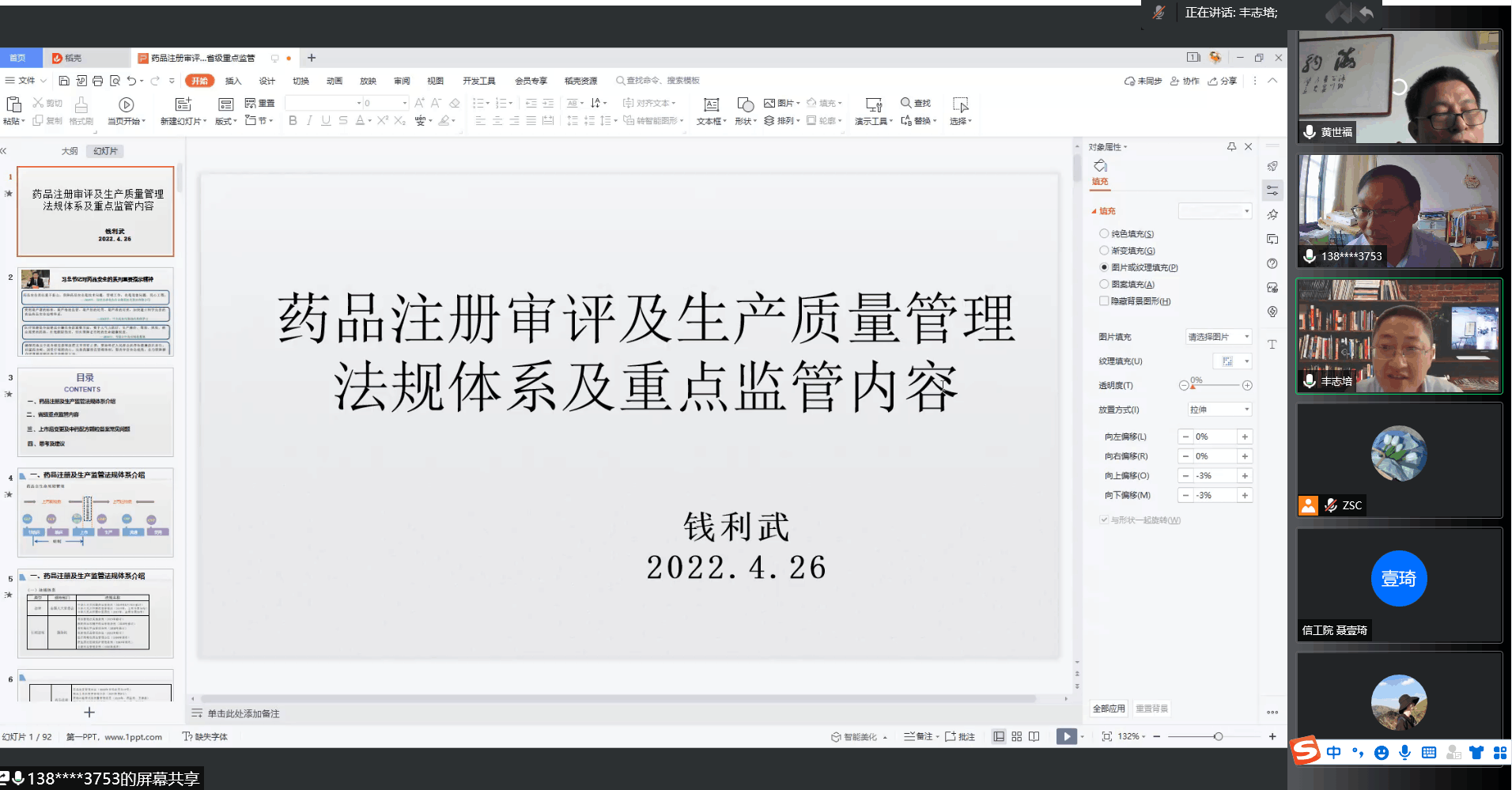
Task: Click the 文本框 text box tool
Action: [711, 104]
